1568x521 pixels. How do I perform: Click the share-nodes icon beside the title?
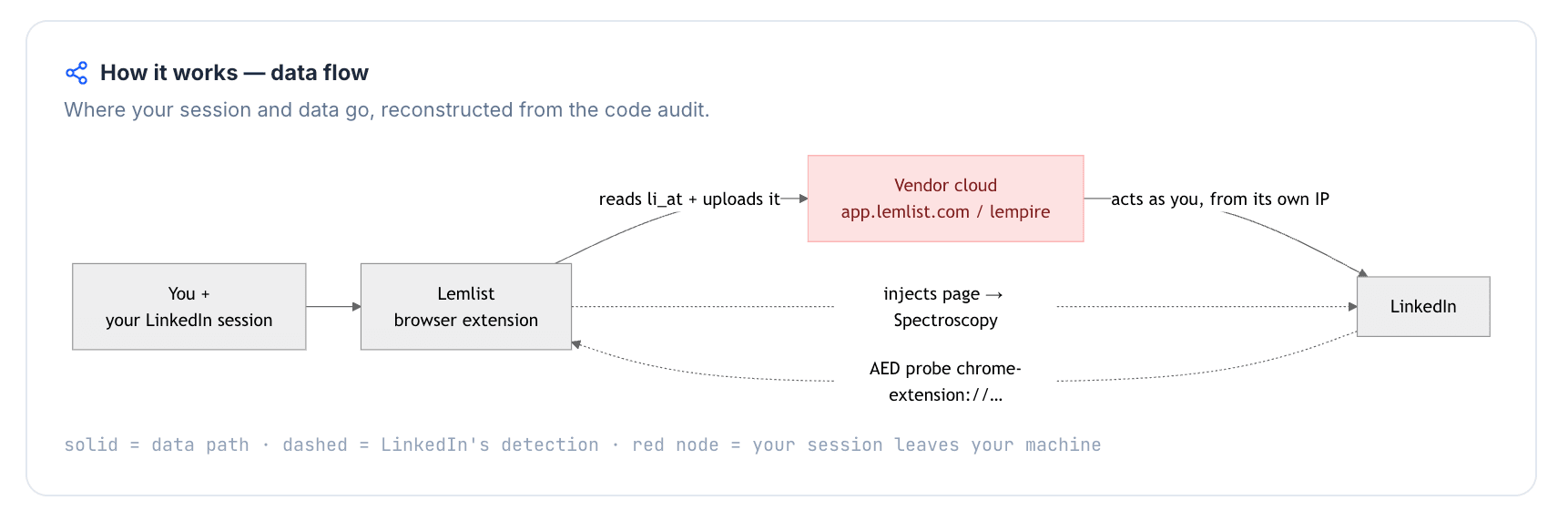[x=76, y=73]
